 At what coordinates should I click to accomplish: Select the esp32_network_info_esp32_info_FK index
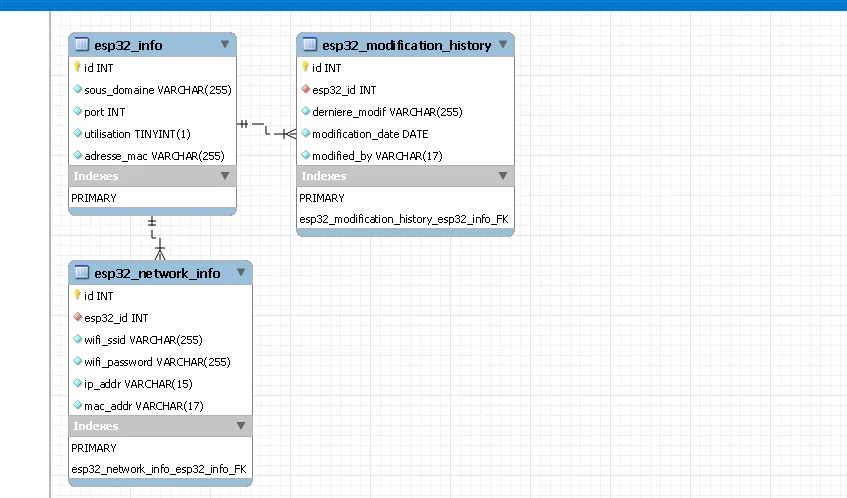tap(160, 469)
